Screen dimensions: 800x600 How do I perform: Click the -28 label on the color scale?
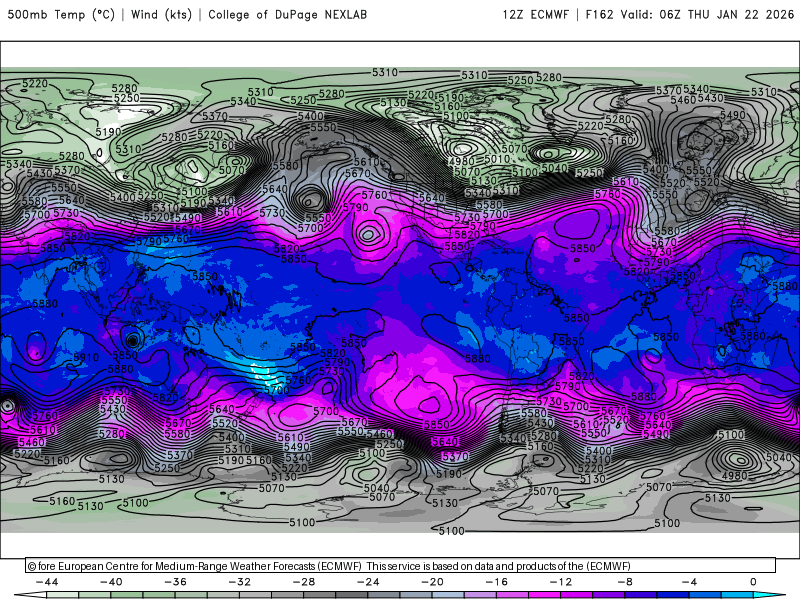304,582
